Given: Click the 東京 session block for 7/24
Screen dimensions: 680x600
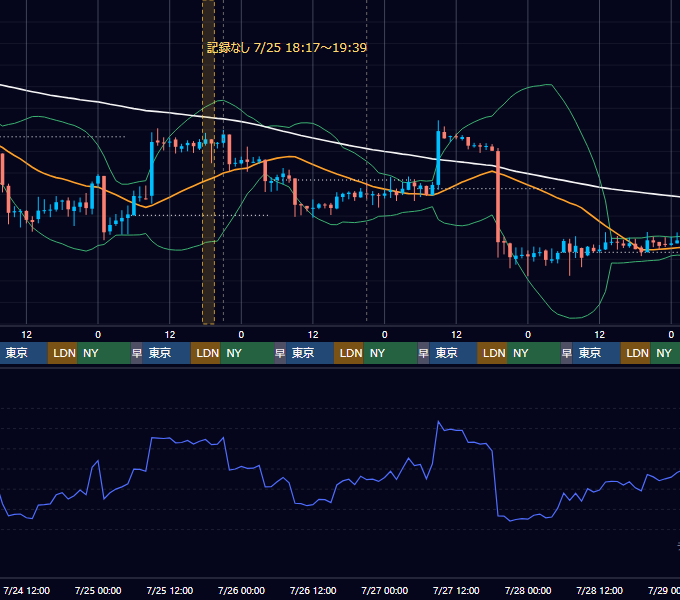Looking at the screenshot, I should [x=24, y=353].
